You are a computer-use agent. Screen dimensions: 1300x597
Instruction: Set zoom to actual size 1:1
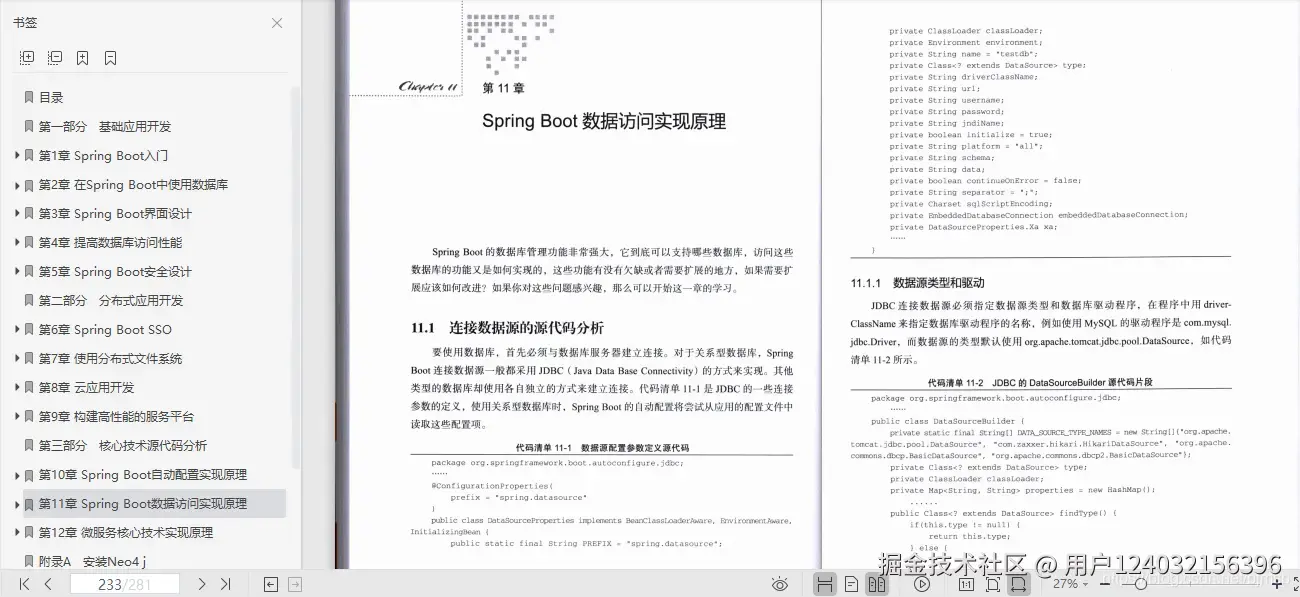tap(966, 584)
